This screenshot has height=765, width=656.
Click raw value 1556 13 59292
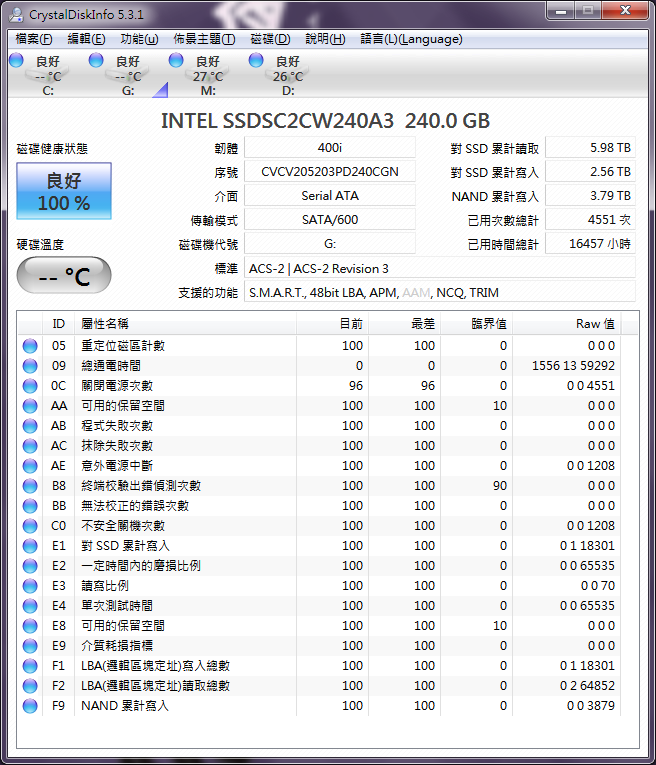(573, 365)
